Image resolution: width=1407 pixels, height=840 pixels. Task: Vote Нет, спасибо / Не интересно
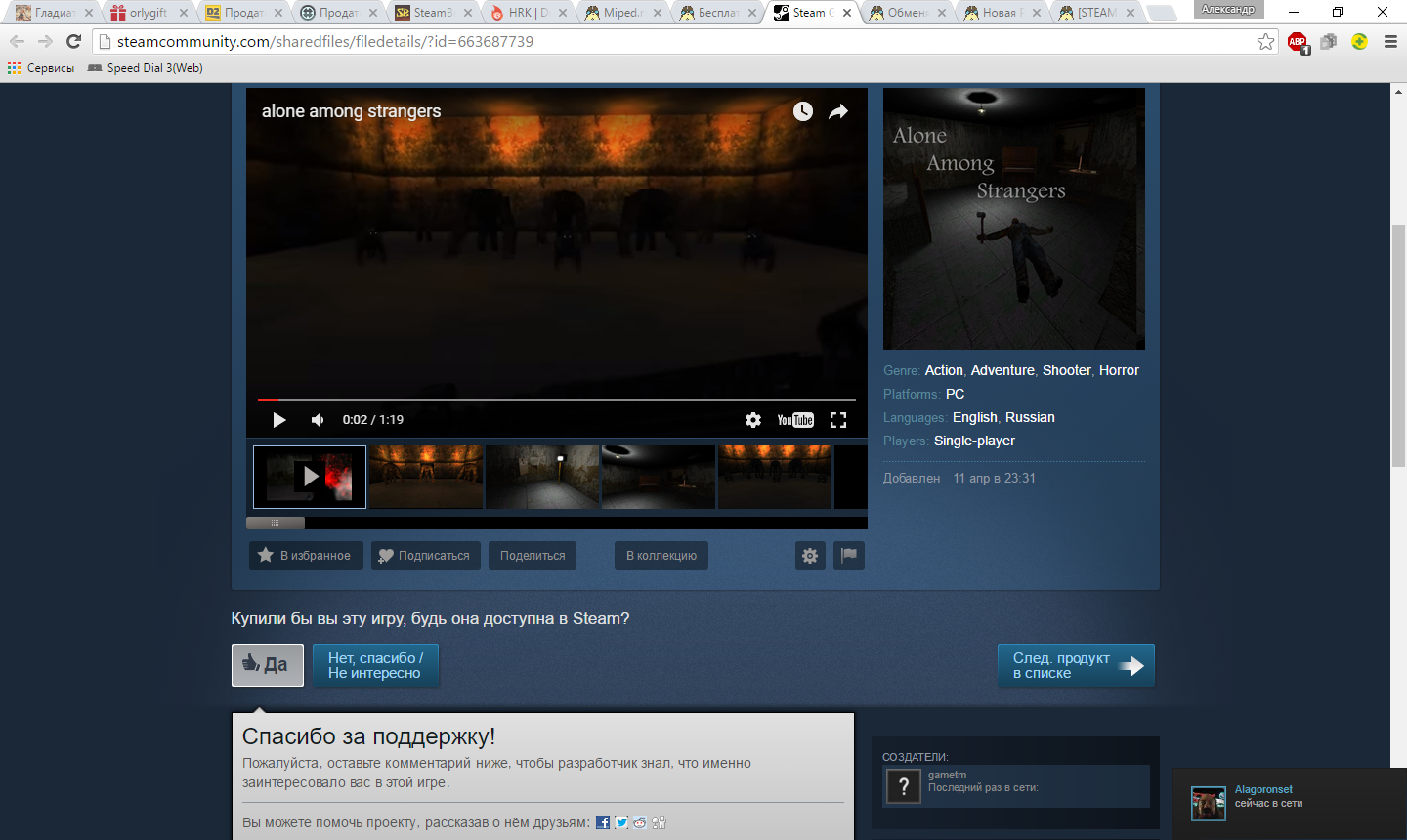coord(375,665)
